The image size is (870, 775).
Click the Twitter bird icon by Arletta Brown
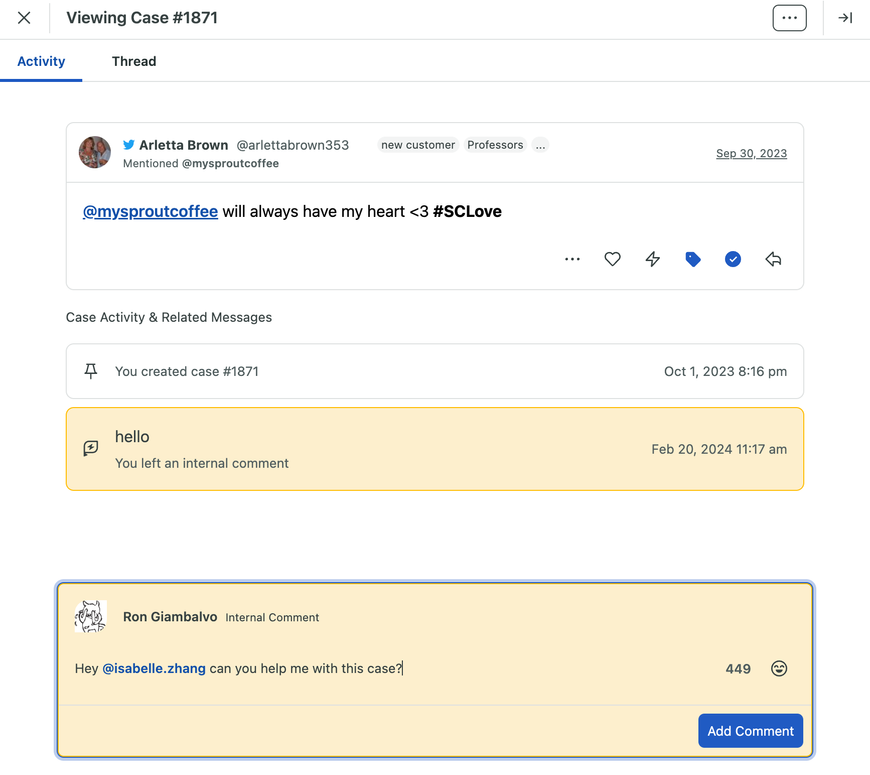[x=129, y=144]
